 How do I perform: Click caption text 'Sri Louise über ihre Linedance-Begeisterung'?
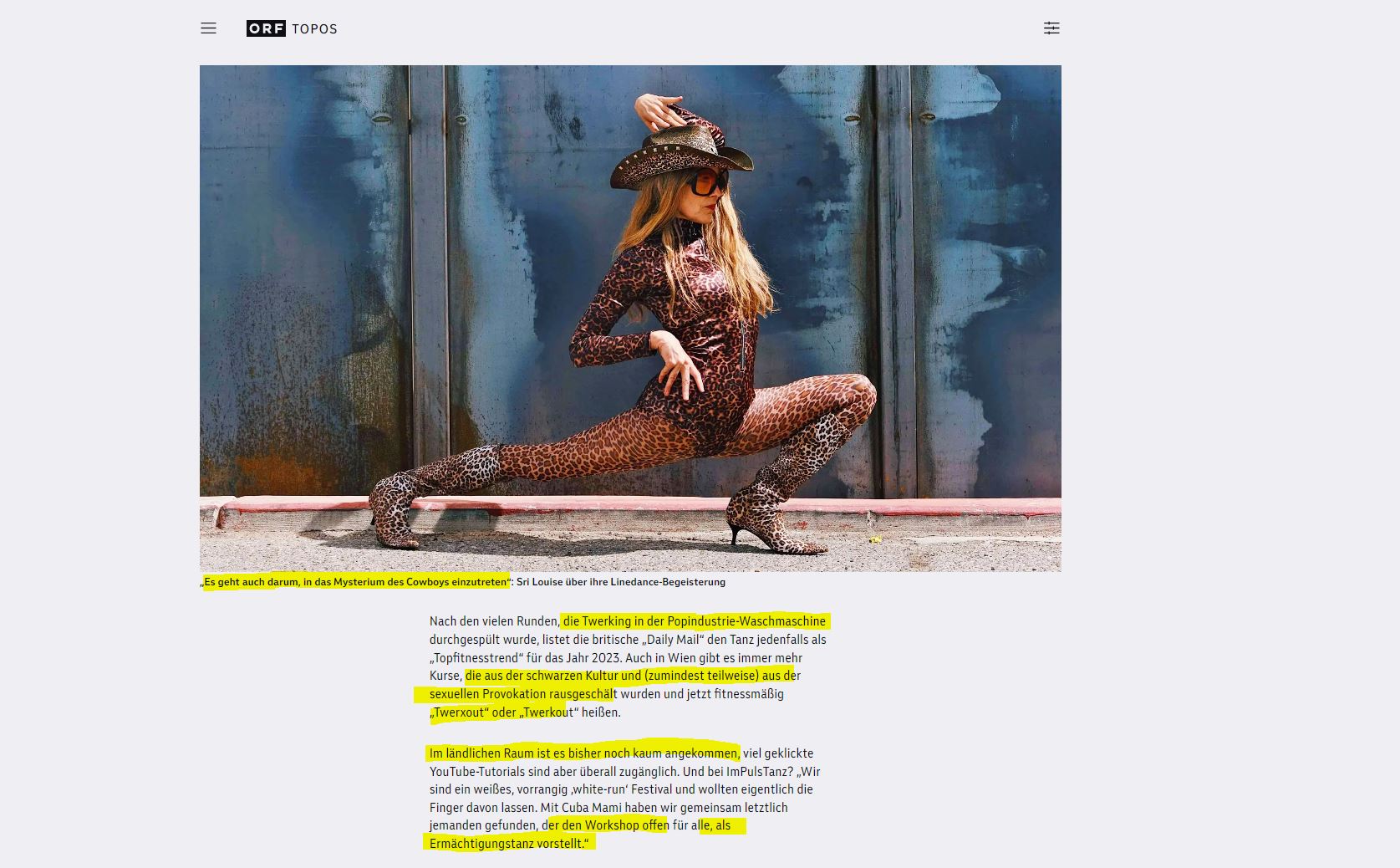621,582
